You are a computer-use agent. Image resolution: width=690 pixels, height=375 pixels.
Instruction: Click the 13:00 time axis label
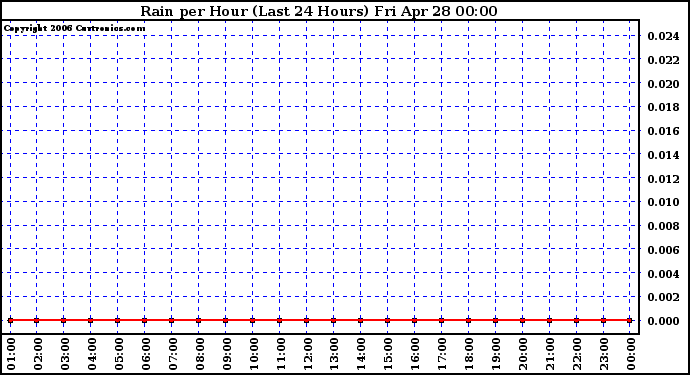(x=334, y=354)
